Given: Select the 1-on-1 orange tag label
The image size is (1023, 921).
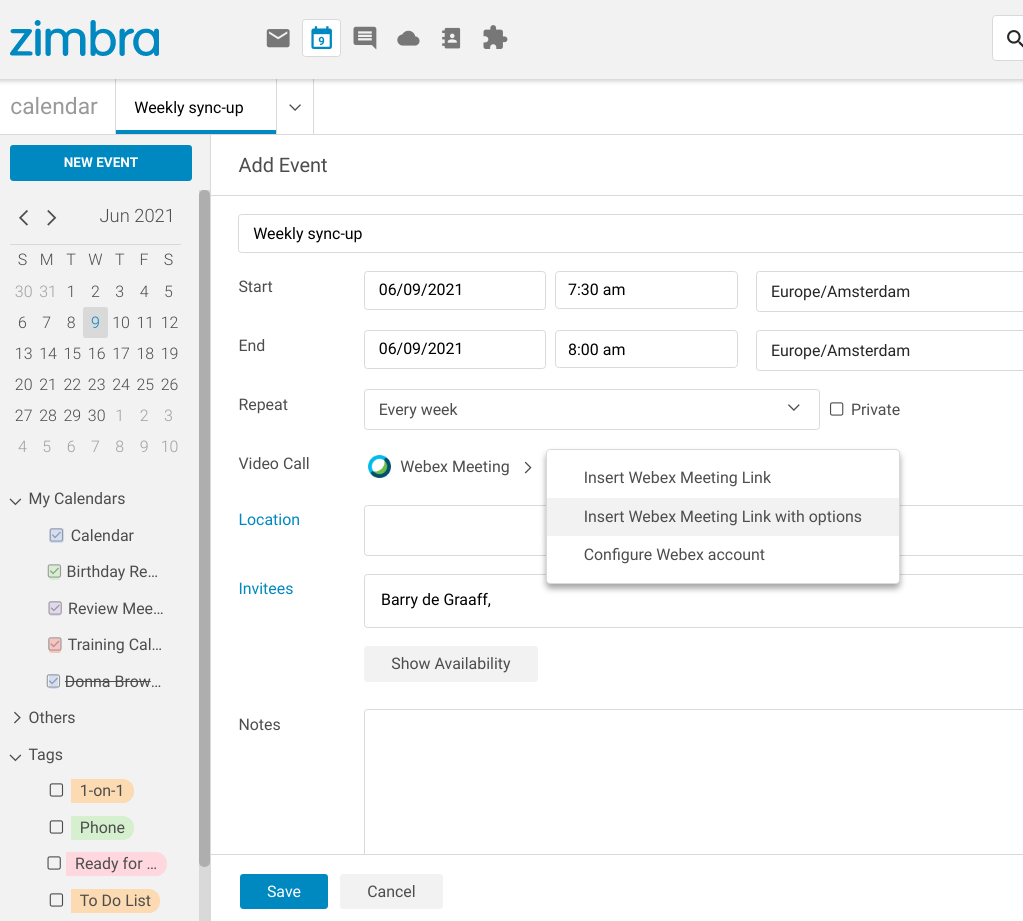Looking at the screenshot, I should pos(102,791).
